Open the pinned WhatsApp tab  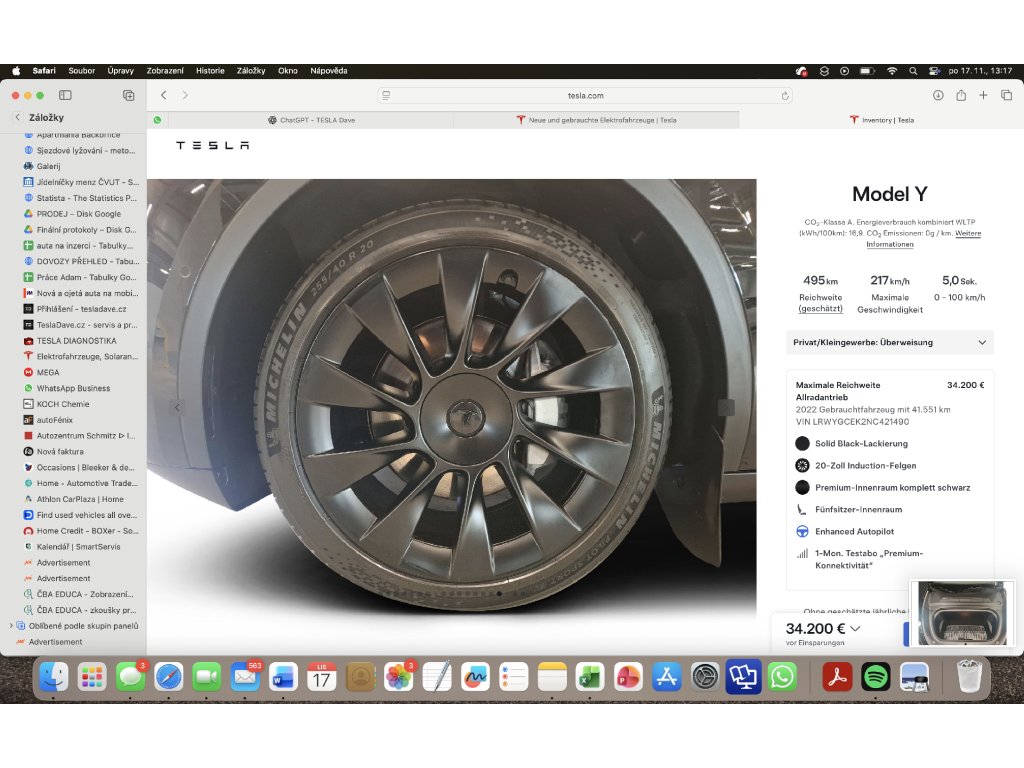tap(157, 120)
